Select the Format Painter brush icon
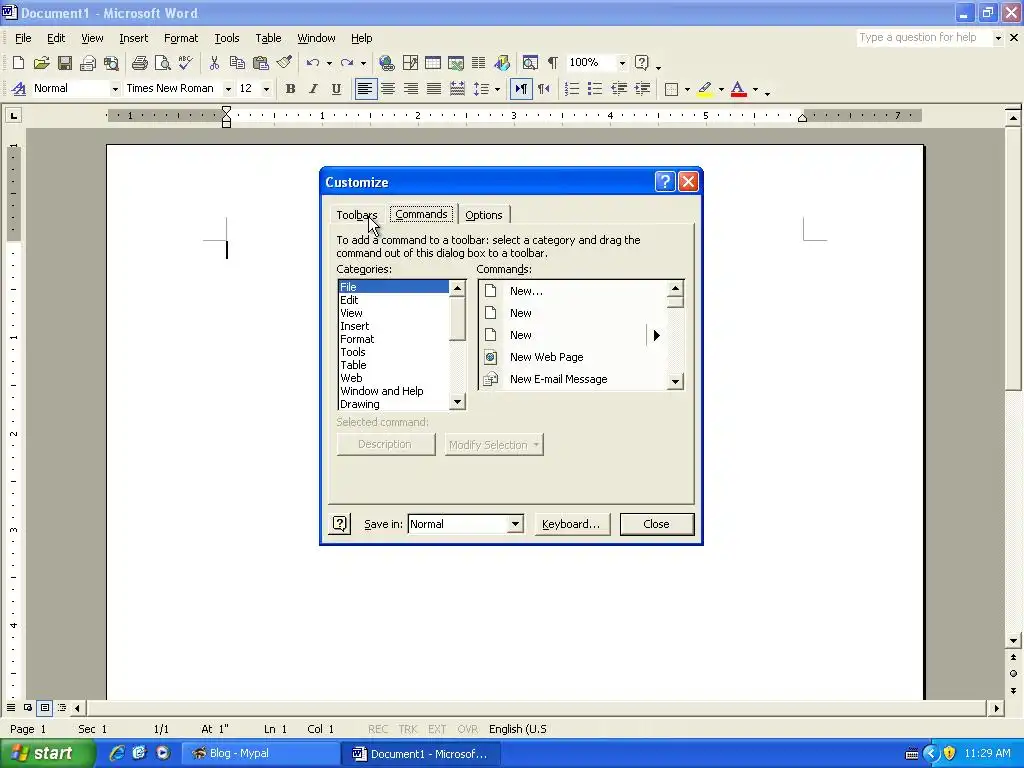The height and width of the screenshot is (768, 1024). click(284, 63)
